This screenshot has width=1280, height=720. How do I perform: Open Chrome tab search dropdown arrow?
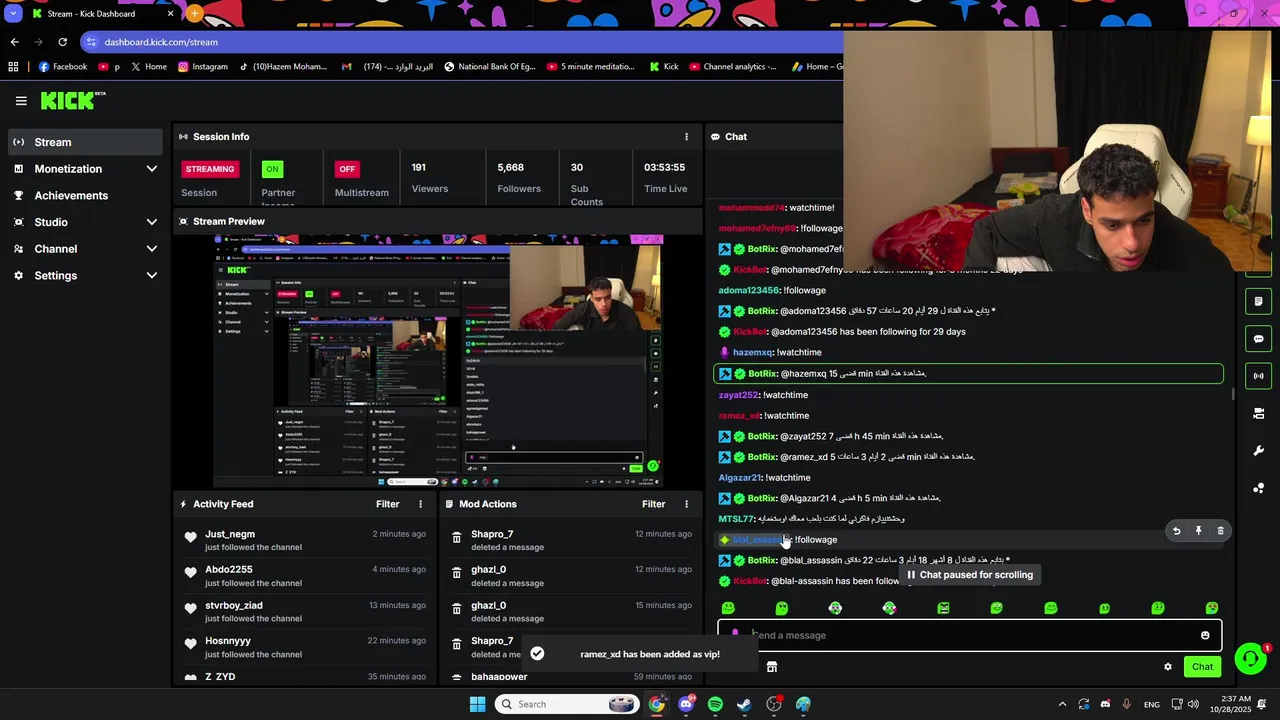13,14
